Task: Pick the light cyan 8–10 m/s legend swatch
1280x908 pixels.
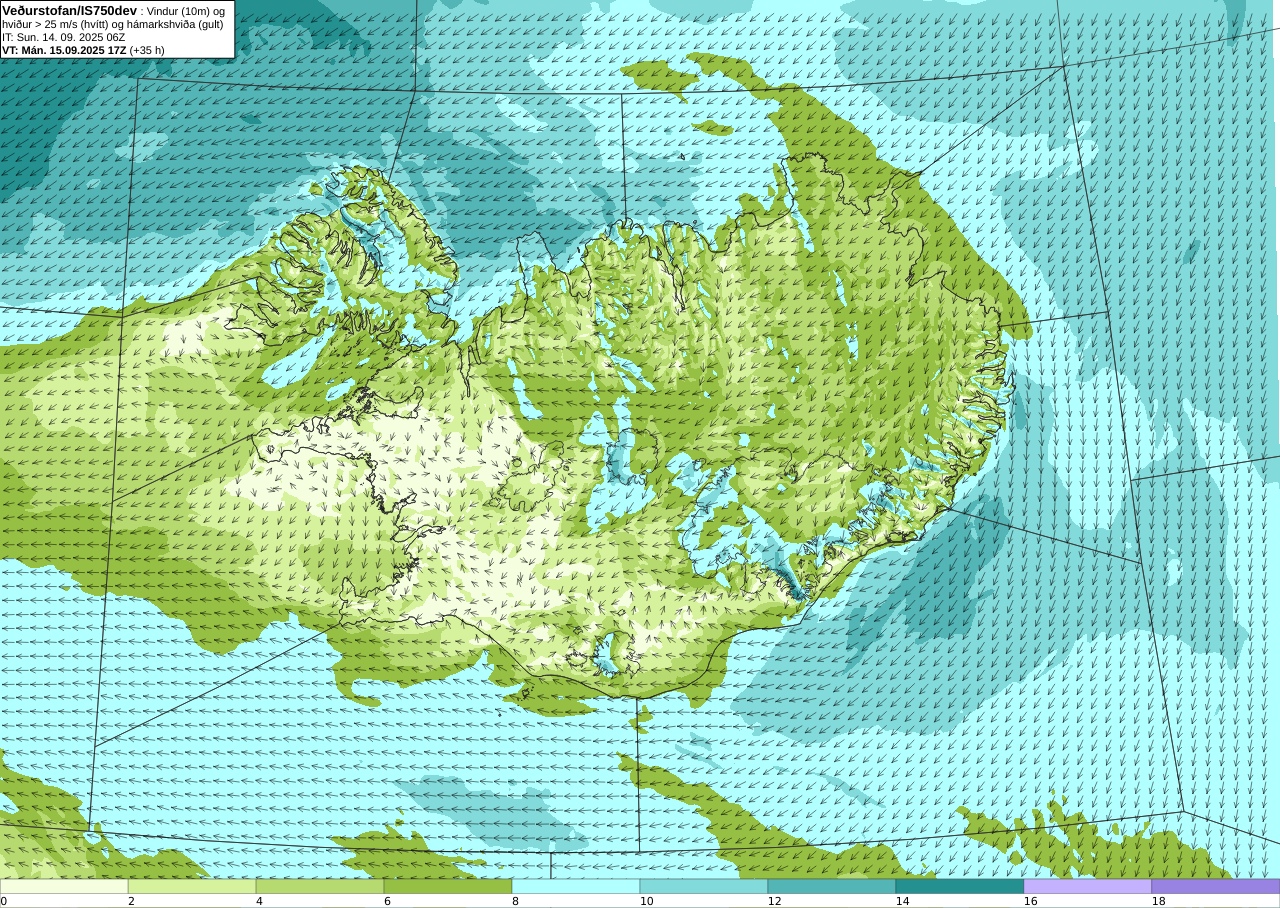Action: click(x=576, y=886)
